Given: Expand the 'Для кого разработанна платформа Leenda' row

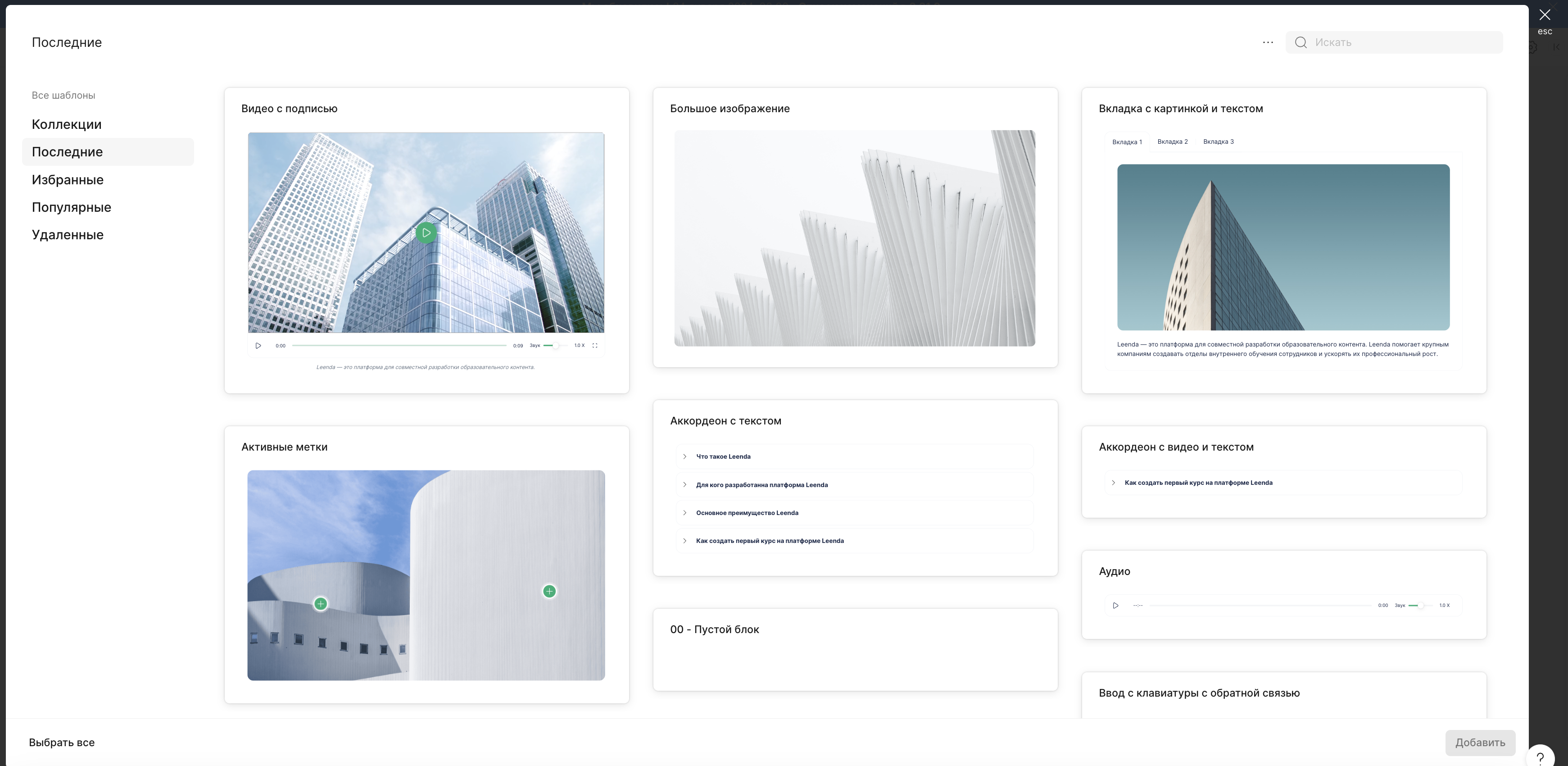Looking at the screenshot, I should coord(761,485).
